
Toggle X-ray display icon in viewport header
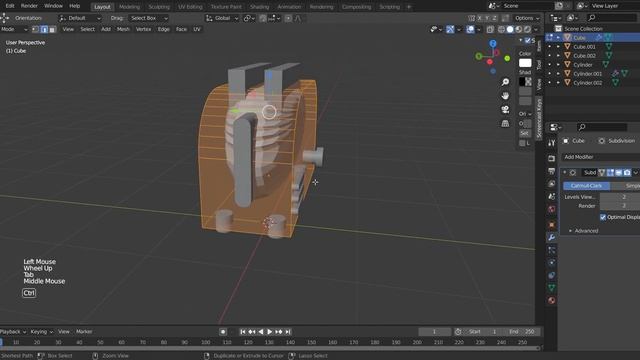[490, 29]
